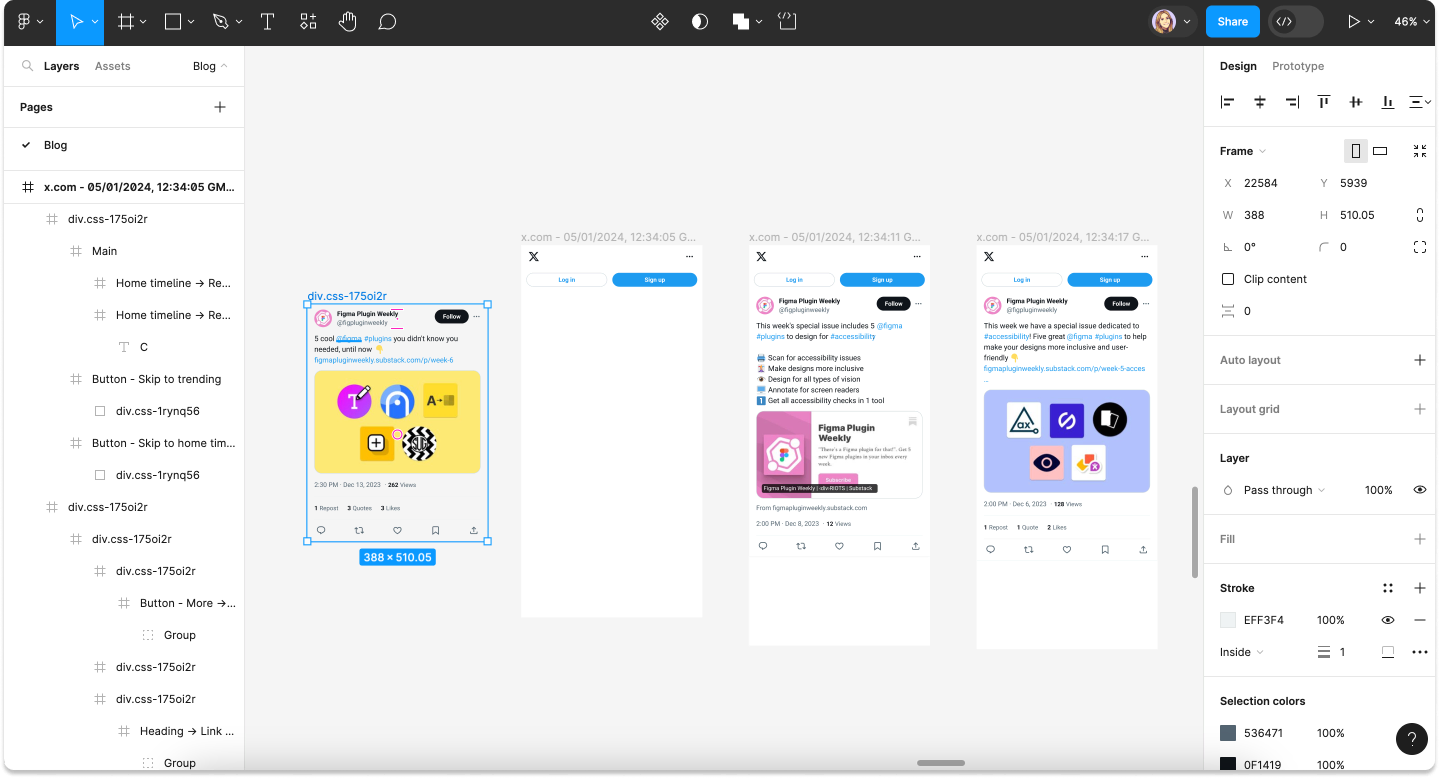This screenshot has width=1439, height=778.
Task: Open Pass through blend mode dropdown
Action: click(1284, 490)
